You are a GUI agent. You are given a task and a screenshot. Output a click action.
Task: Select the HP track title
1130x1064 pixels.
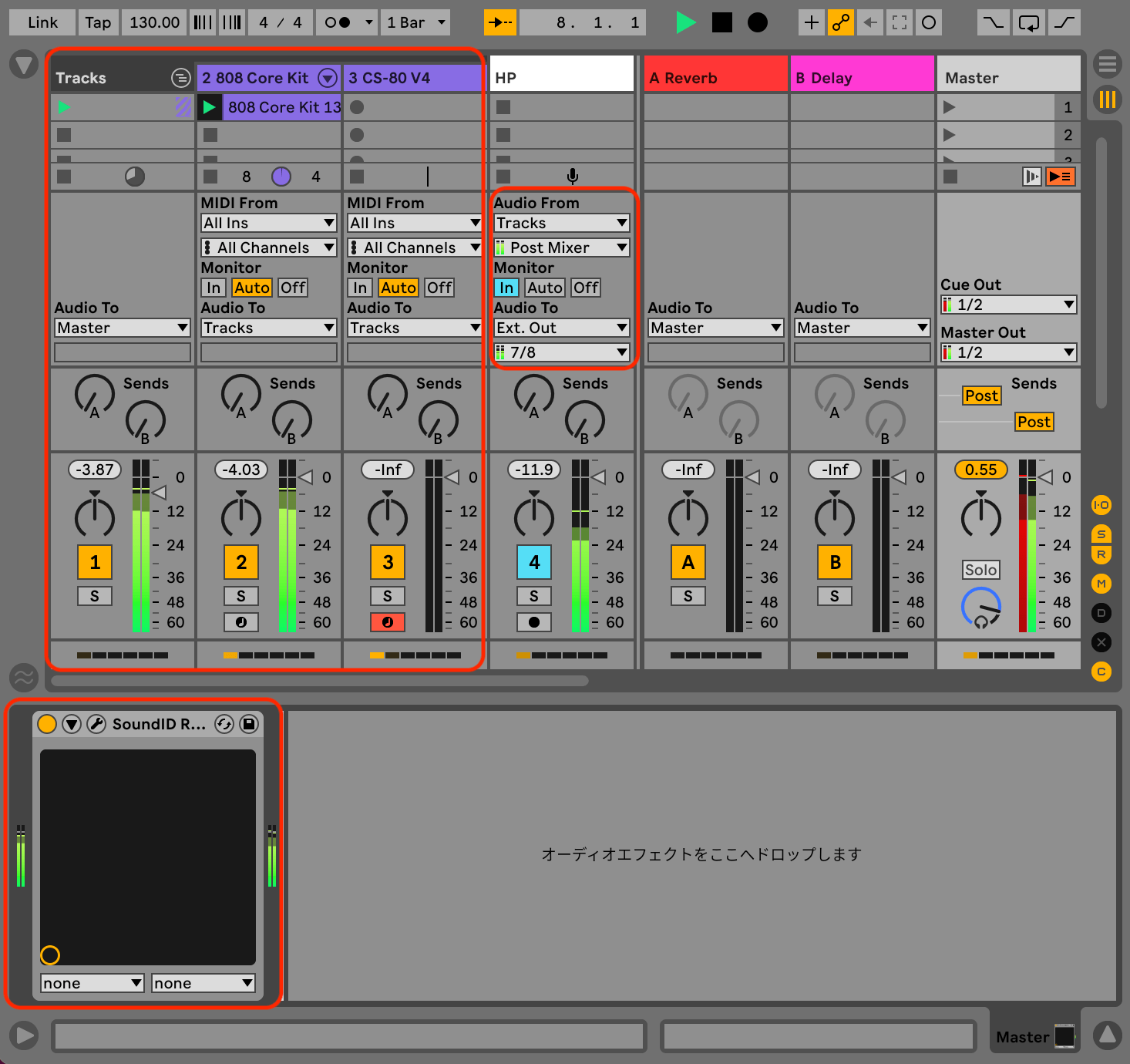(562, 78)
